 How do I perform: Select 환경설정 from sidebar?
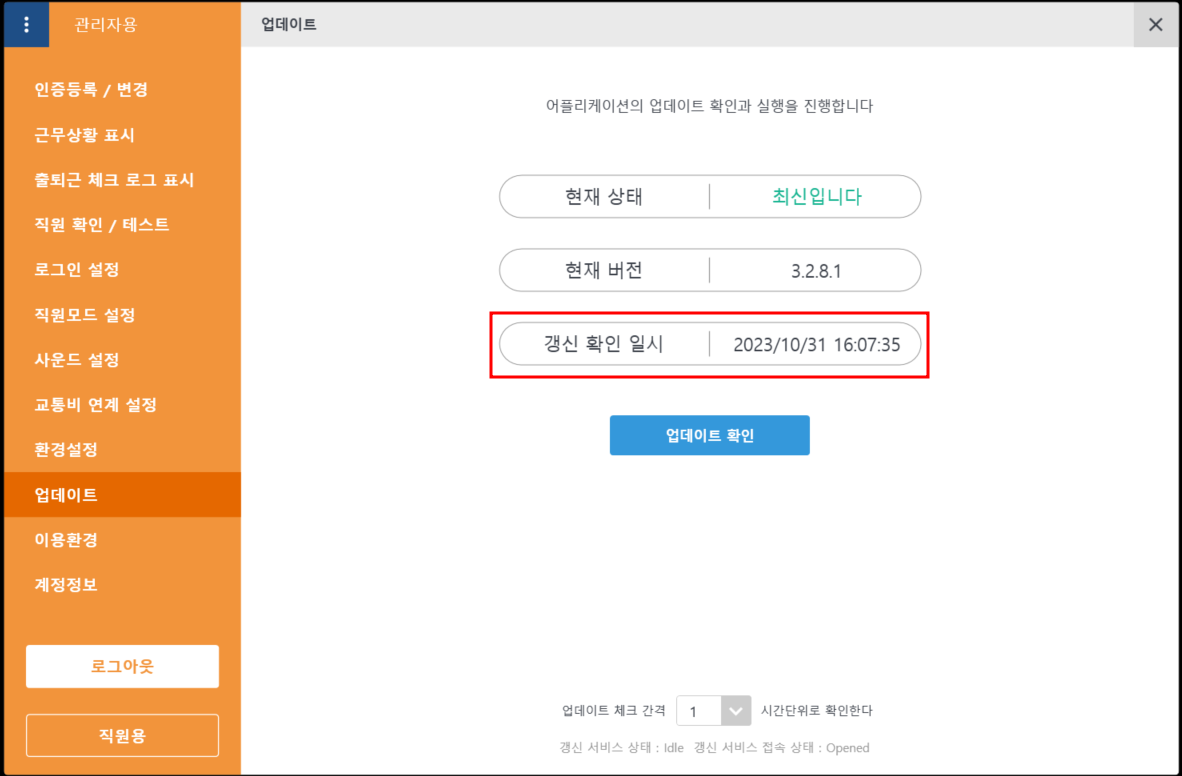66,450
